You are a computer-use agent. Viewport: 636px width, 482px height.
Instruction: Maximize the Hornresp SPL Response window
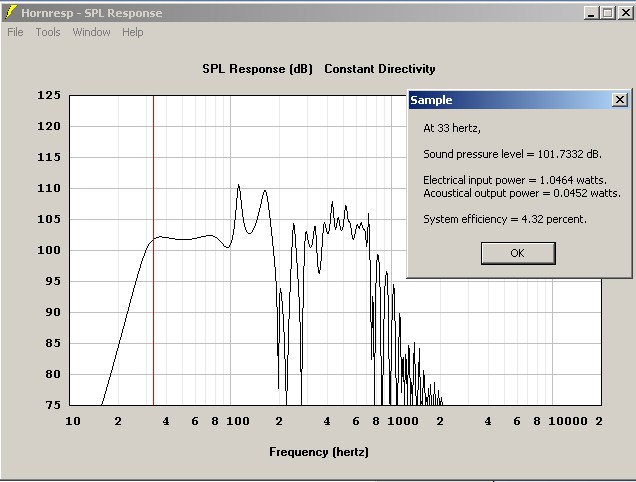coord(608,13)
